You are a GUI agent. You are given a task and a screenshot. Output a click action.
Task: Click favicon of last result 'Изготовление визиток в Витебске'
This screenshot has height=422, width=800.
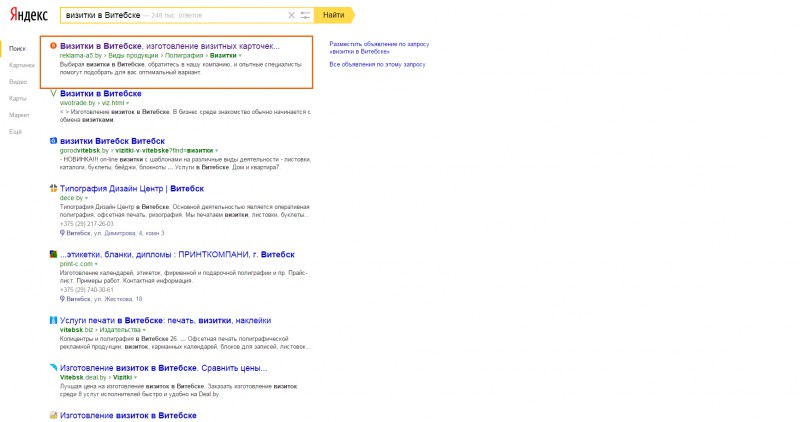pos(53,415)
